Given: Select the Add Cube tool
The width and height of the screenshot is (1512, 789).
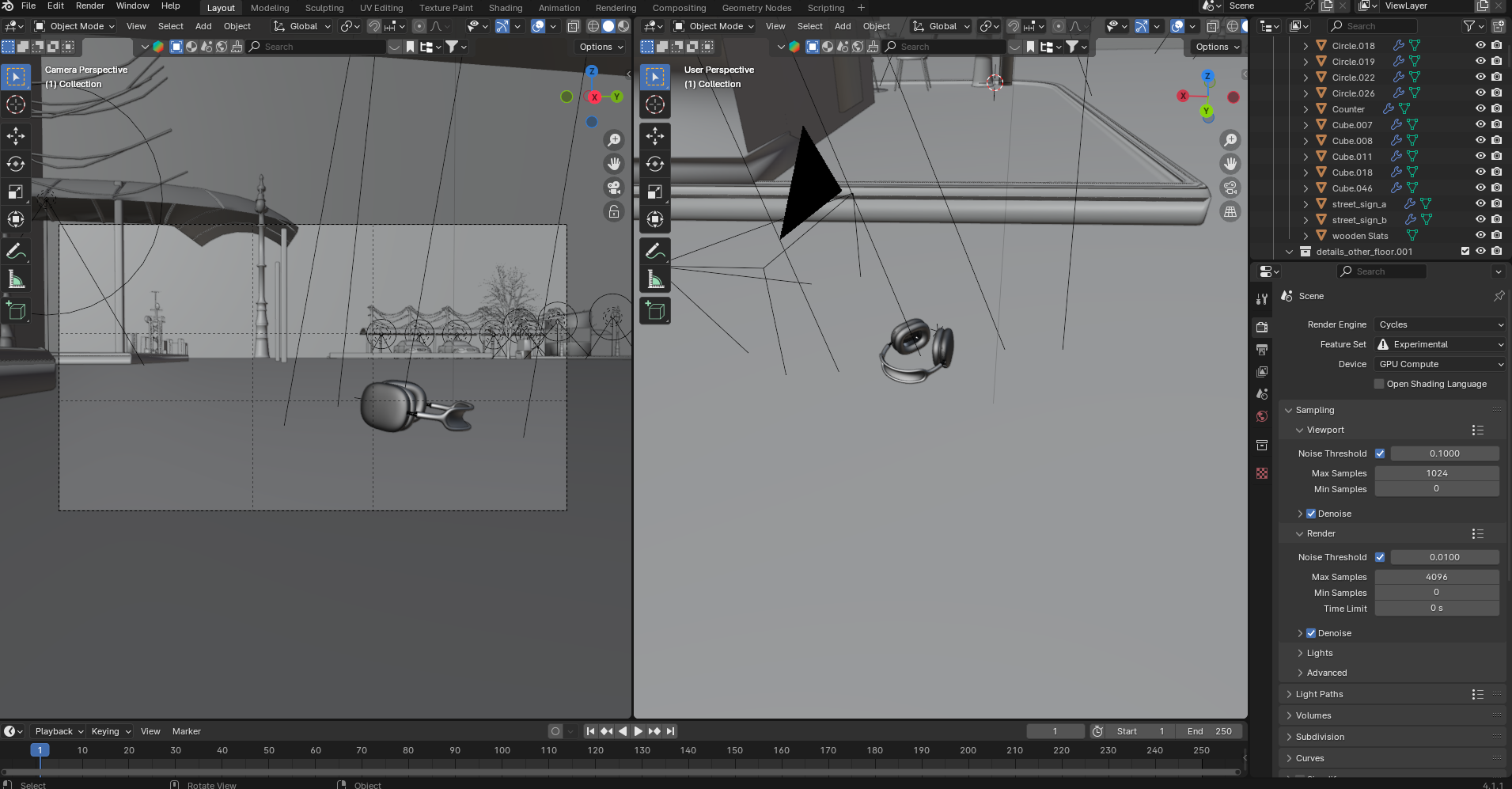Looking at the screenshot, I should click(x=16, y=310).
